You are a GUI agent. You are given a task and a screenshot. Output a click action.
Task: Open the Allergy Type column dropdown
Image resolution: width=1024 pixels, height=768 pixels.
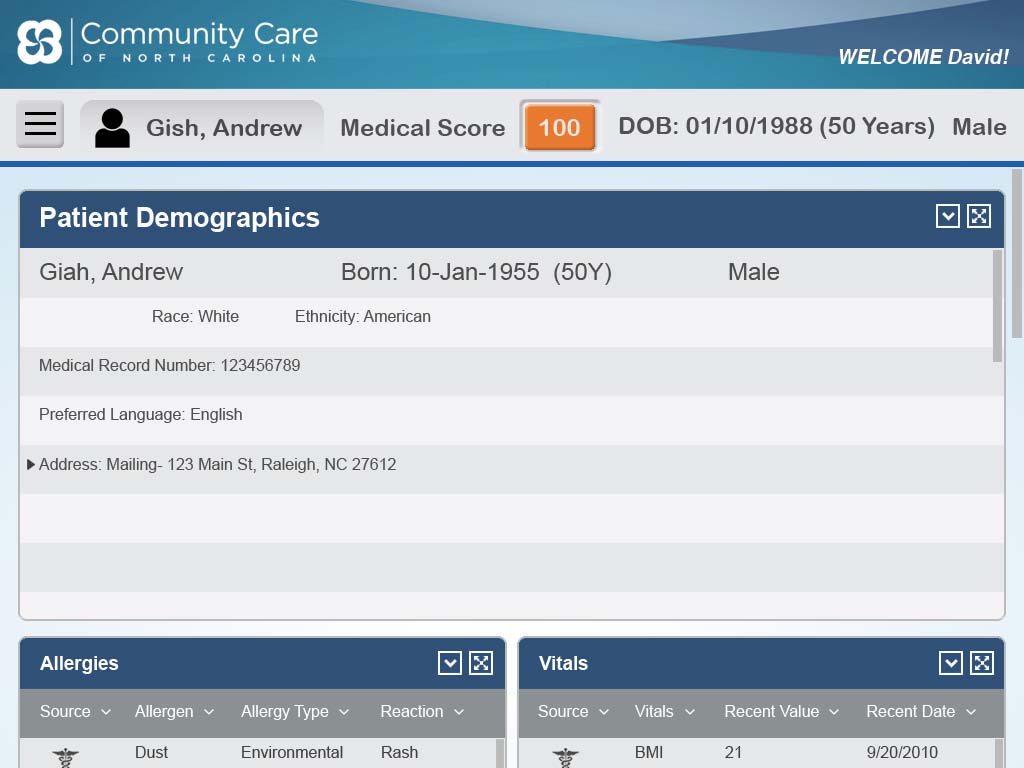click(343, 712)
